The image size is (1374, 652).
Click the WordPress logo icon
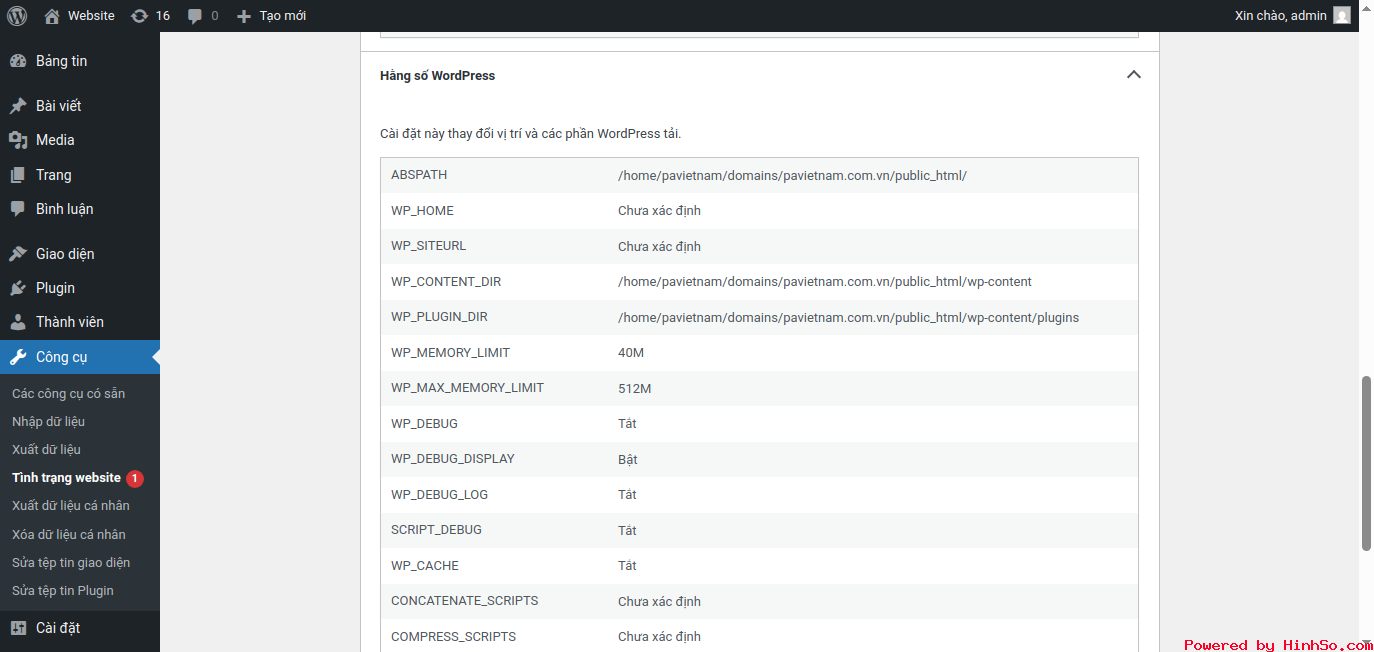tap(17, 16)
